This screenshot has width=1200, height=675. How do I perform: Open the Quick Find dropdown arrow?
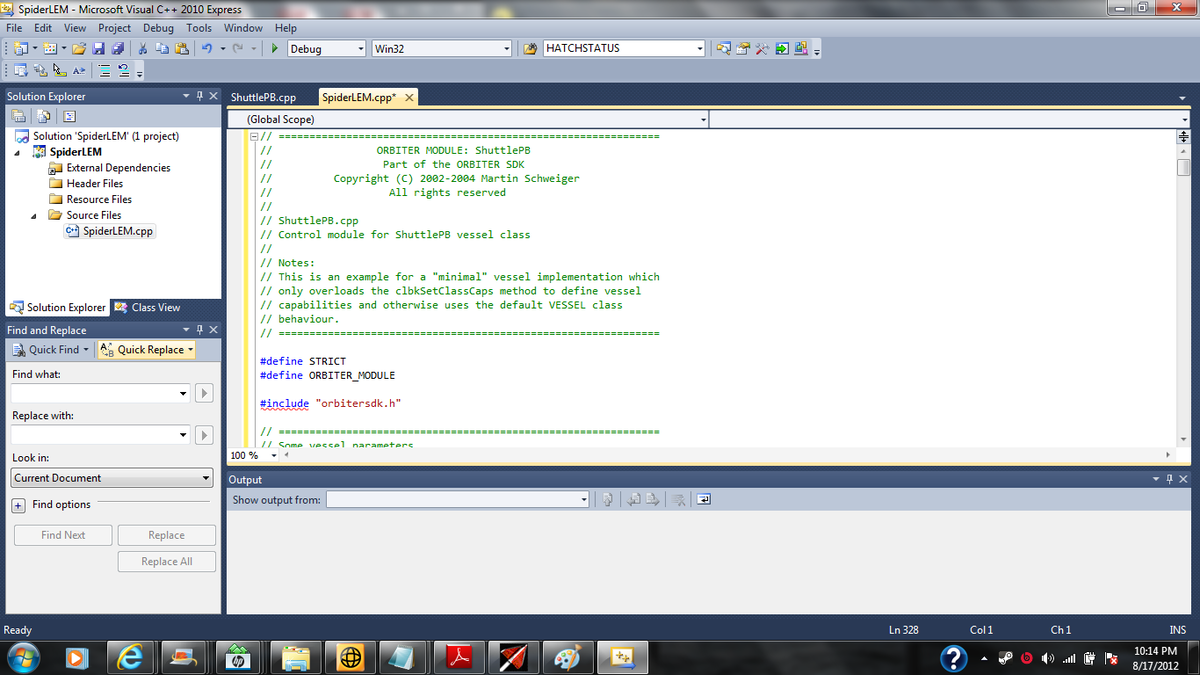coord(85,349)
